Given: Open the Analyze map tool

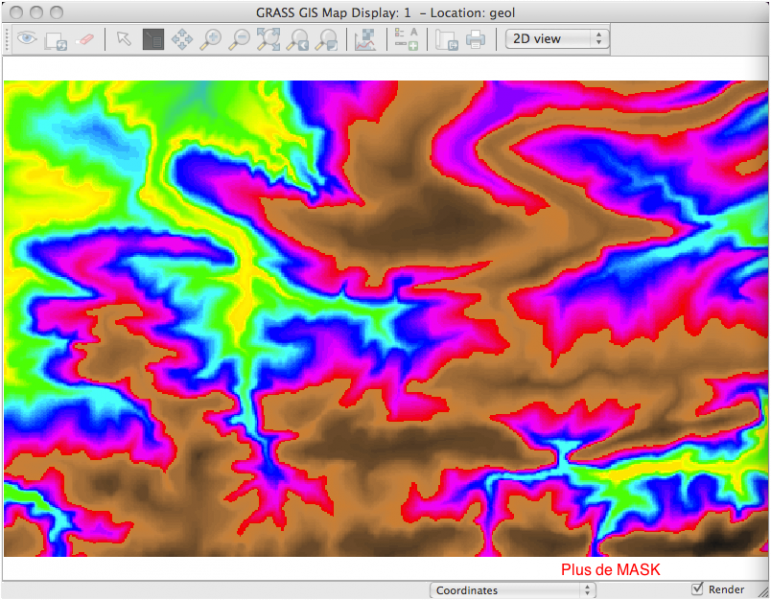Looking at the screenshot, I should 365,39.
